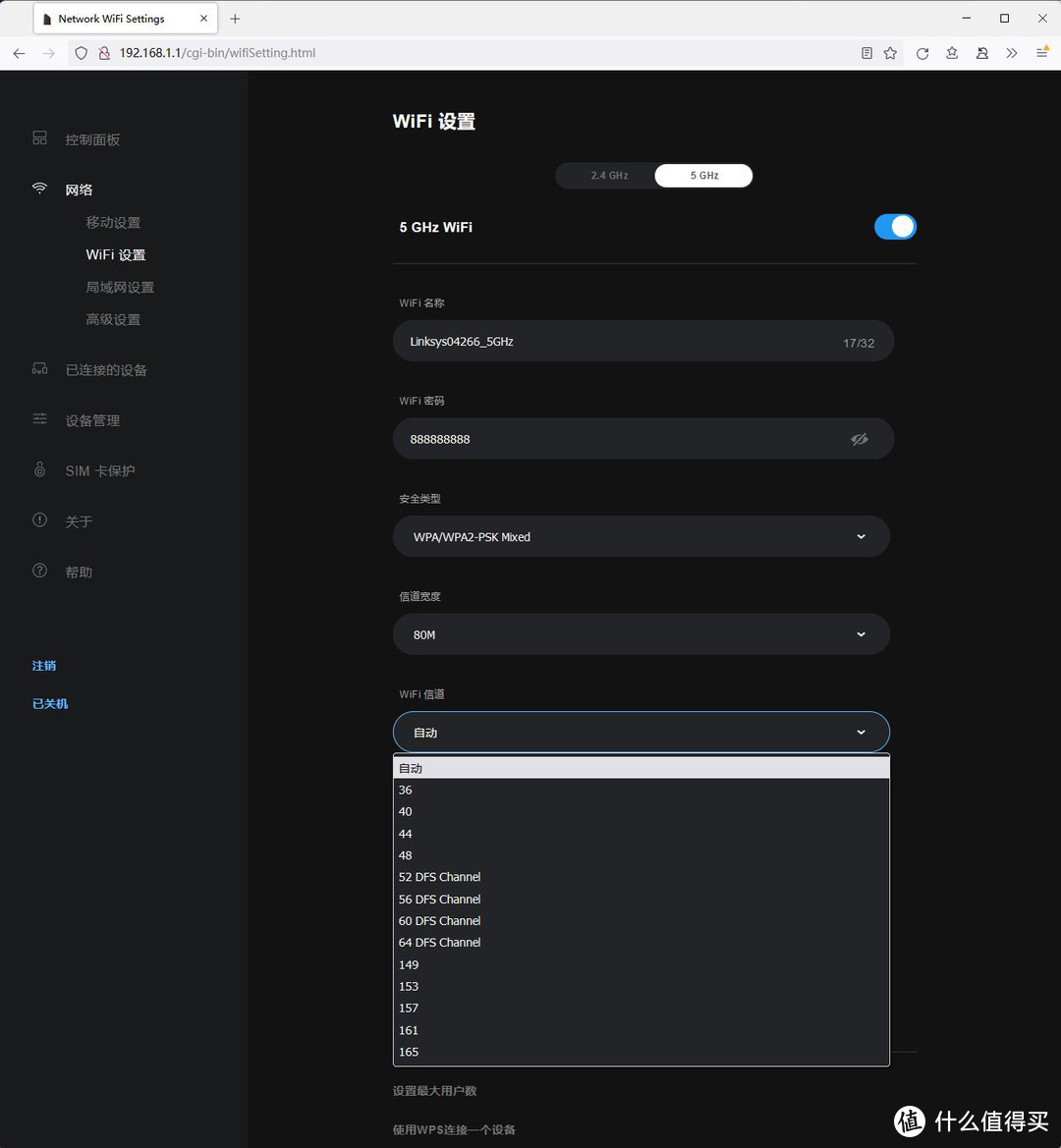1061x1148 pixels.
Task: Click the dashboard icon beside 控制面板
Action: point(39,138)
